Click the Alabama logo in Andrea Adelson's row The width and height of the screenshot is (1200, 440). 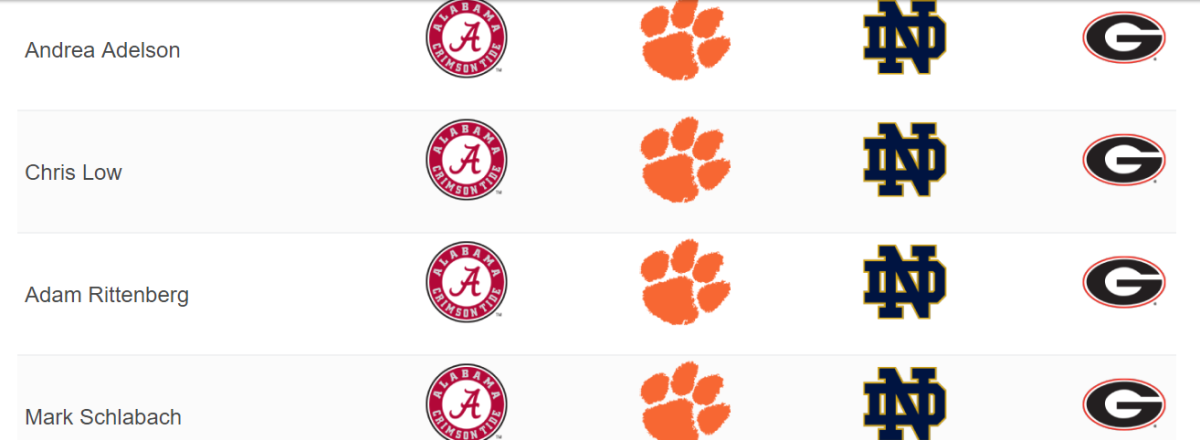coord(466,38)
